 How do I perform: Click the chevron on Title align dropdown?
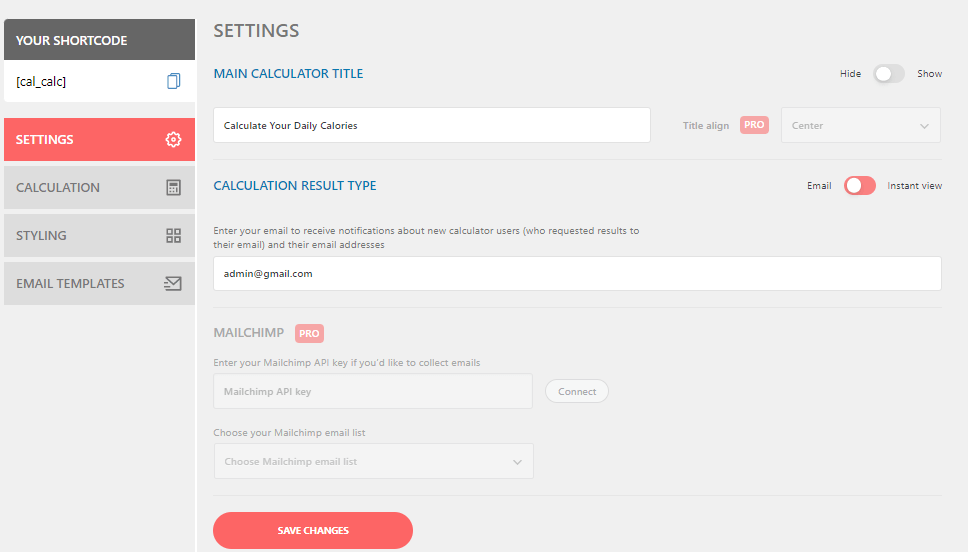pyautogui.click(x=924, y=126)
